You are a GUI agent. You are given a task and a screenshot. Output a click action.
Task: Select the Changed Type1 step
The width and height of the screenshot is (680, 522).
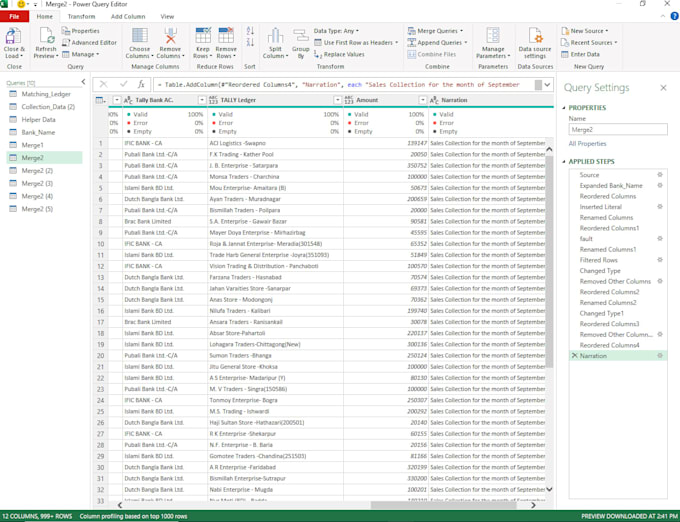(x=601, y=313)
